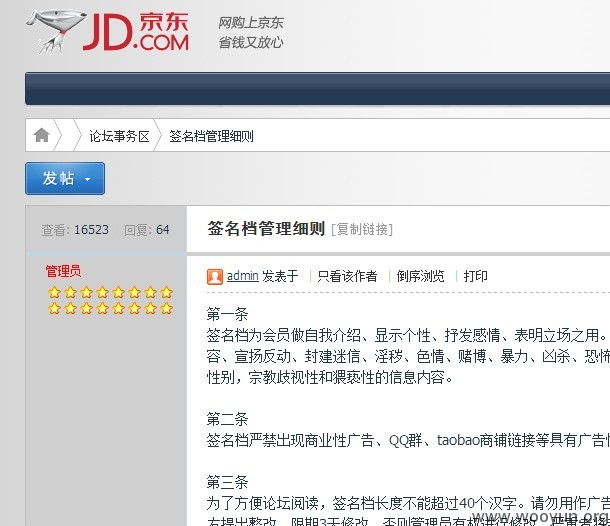Click the 第二条 heading text

[x=227, y=419]
